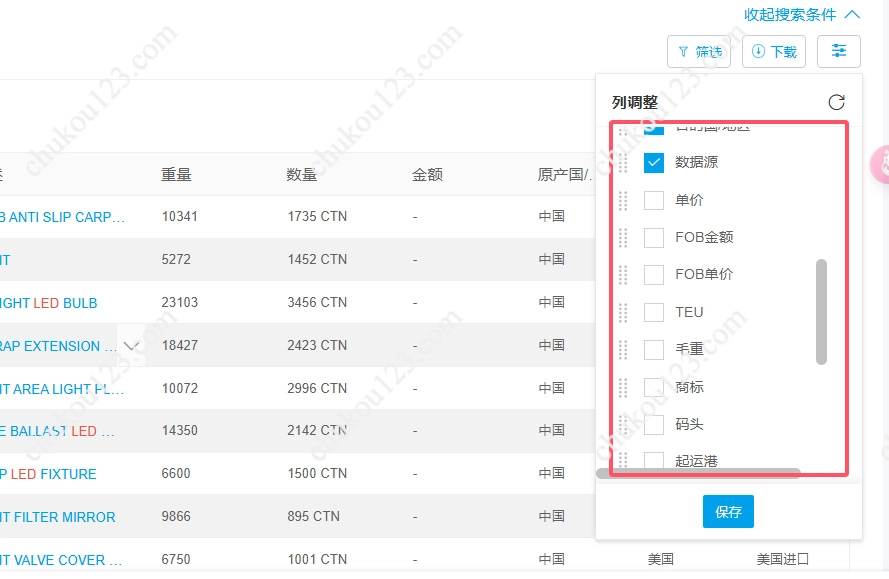
Task: Tick the 商标 checkbox
Action: point(654,387)
